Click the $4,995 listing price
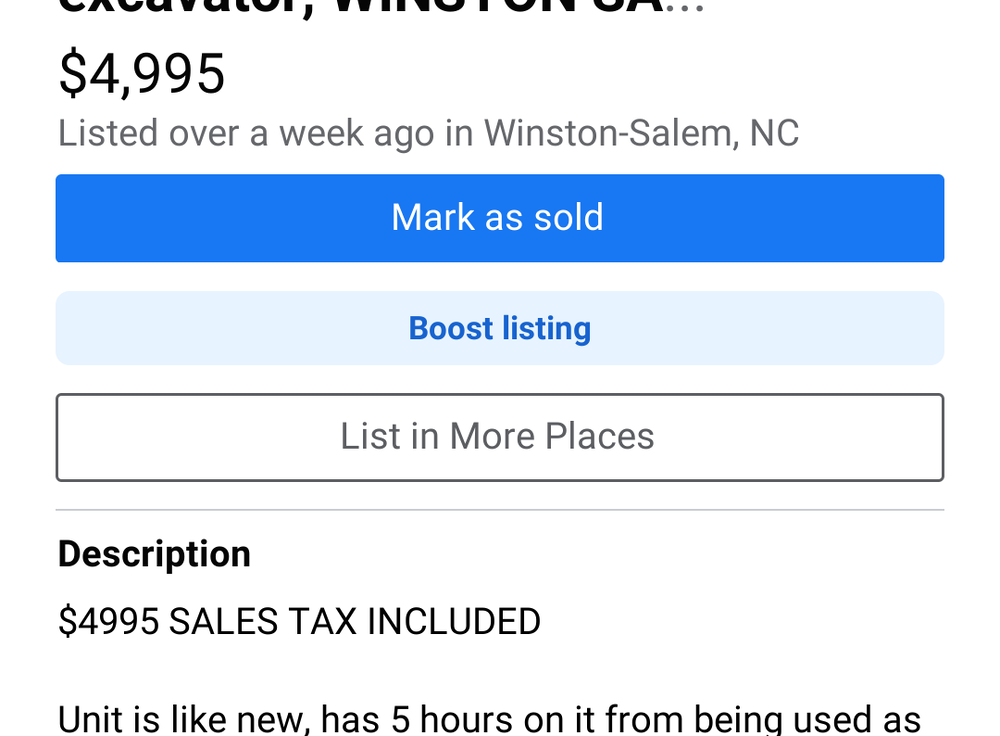 click(x=142, y=74)
